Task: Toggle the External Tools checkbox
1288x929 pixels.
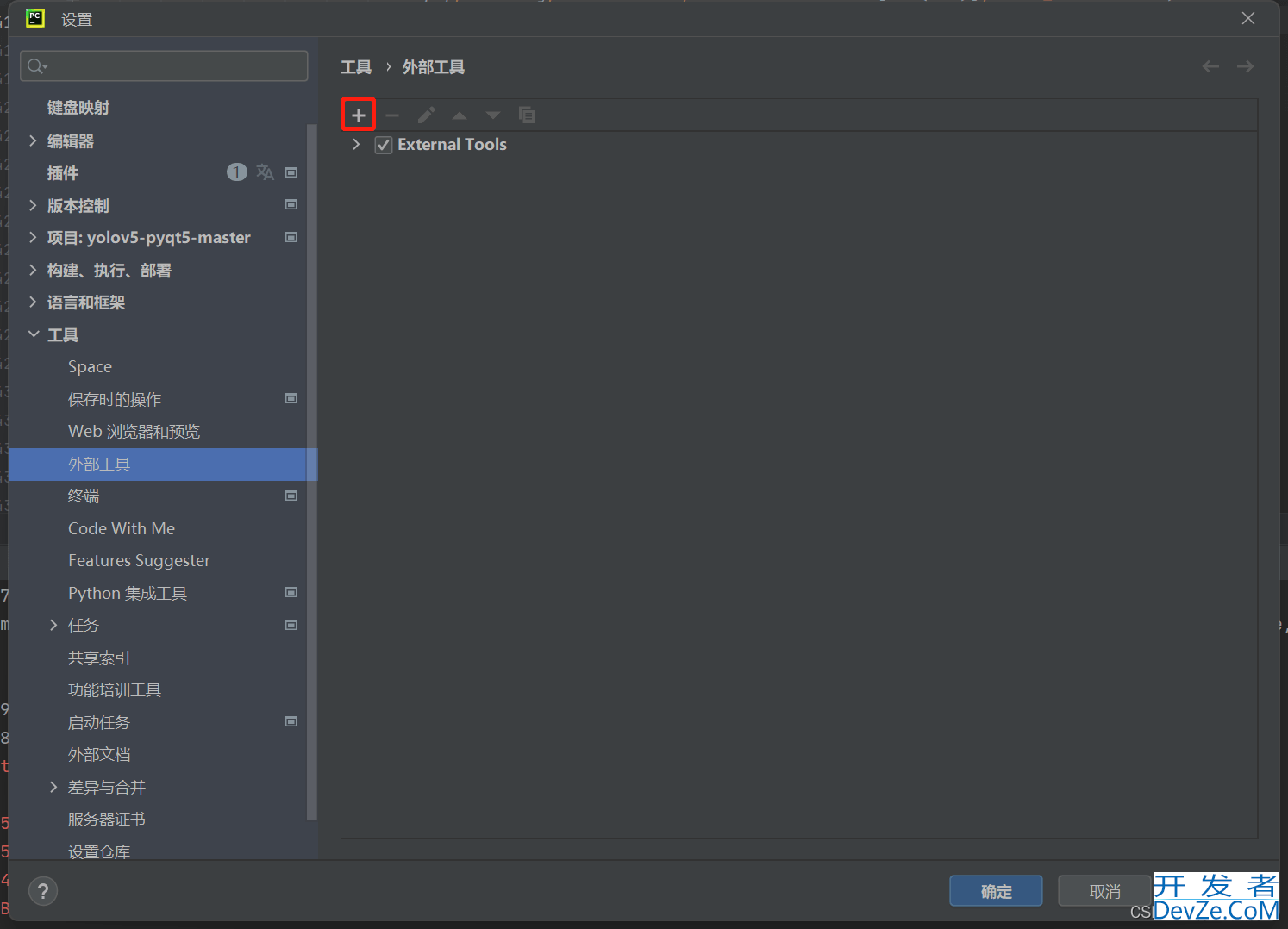Action: coord(384,145)
